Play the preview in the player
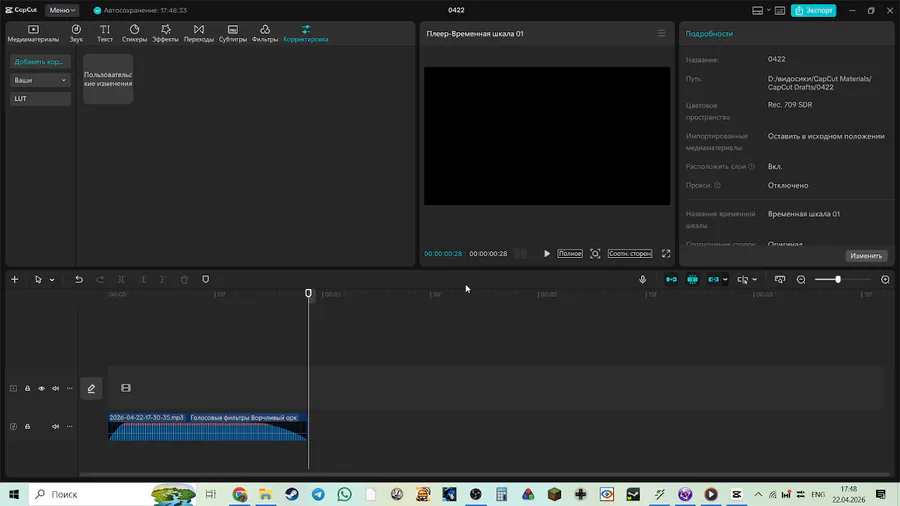Screen dimensions: 900x506 tap(546, 254)
